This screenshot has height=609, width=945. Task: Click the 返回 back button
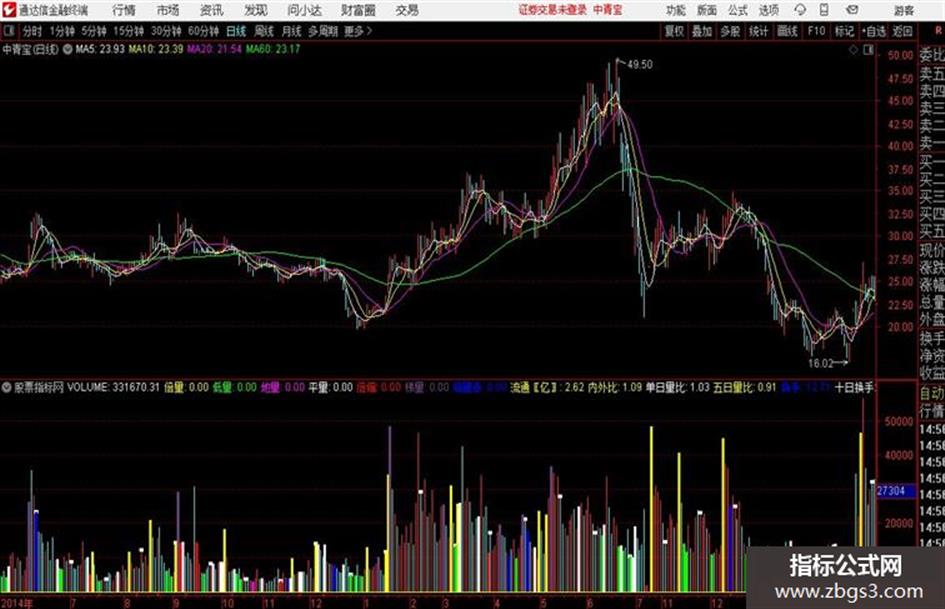coord(902,31)
